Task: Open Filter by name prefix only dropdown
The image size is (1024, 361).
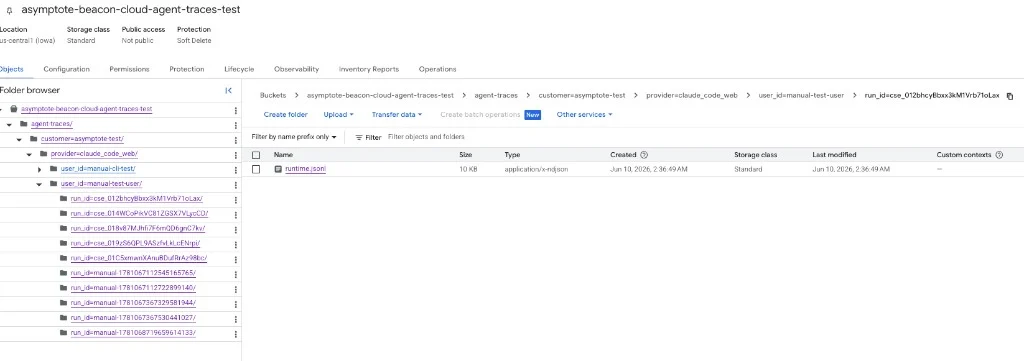Action: point(294,137)
